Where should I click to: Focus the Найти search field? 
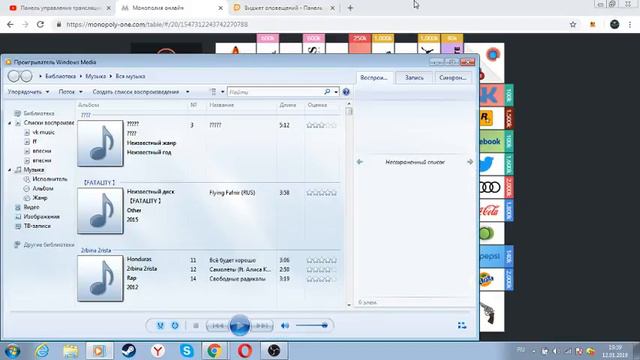[x=276, y=92]
